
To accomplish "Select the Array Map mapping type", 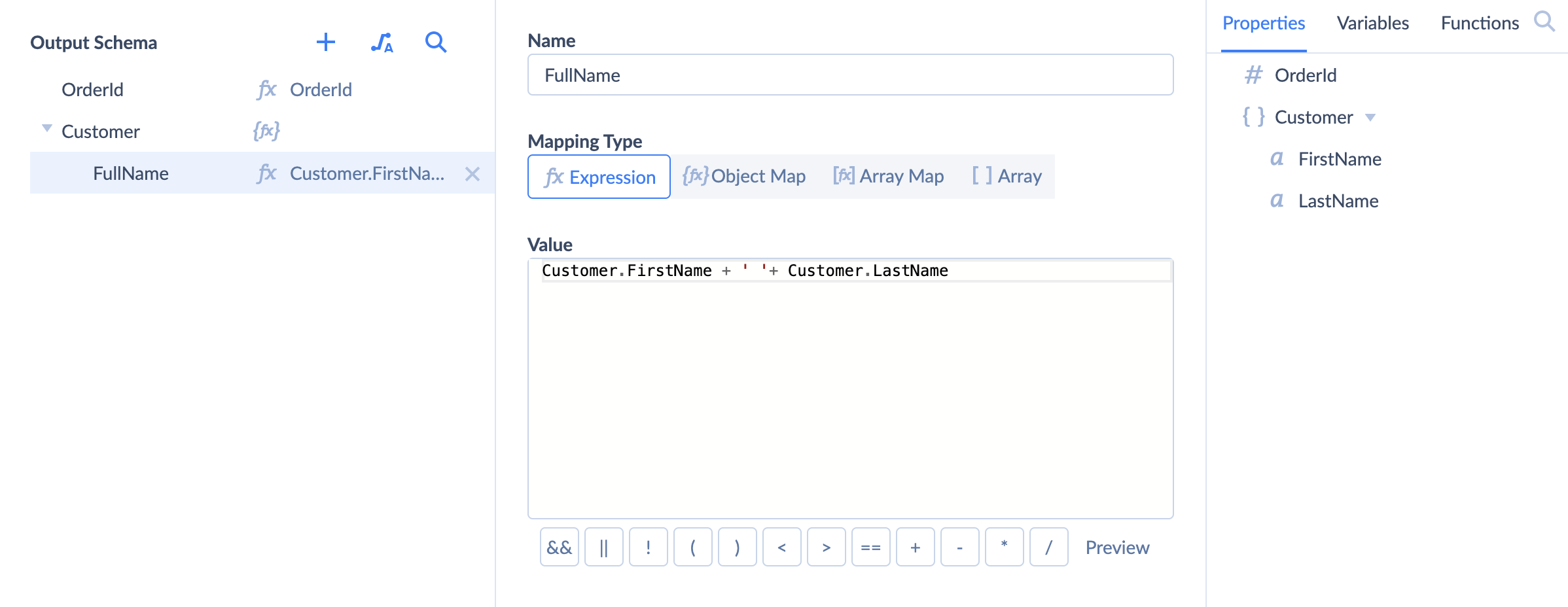I will pyautogui.click(x=888, y=177).
